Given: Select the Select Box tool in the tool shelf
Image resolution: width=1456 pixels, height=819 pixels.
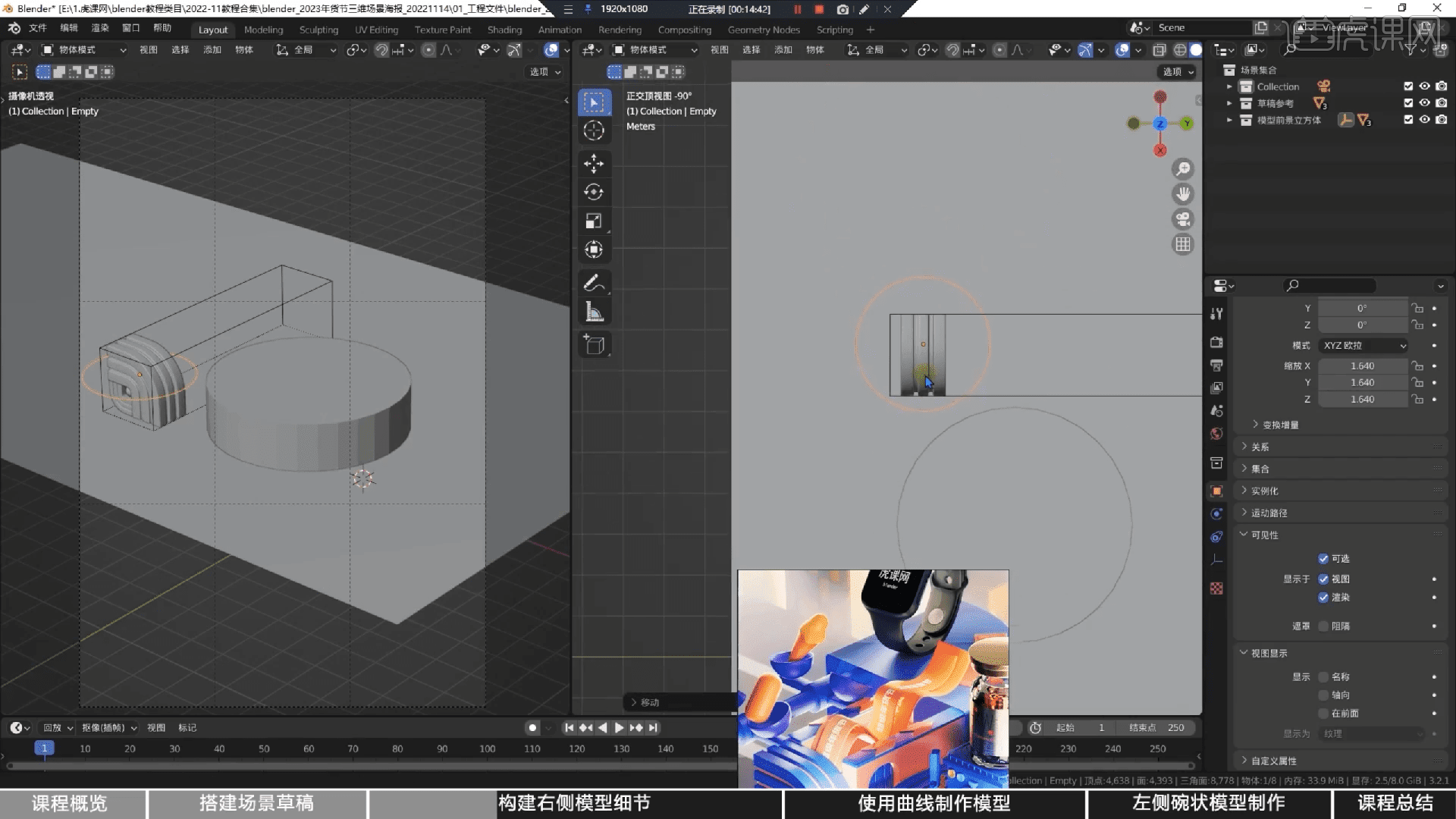Looking at the screenshot, I should coord(595,102).
